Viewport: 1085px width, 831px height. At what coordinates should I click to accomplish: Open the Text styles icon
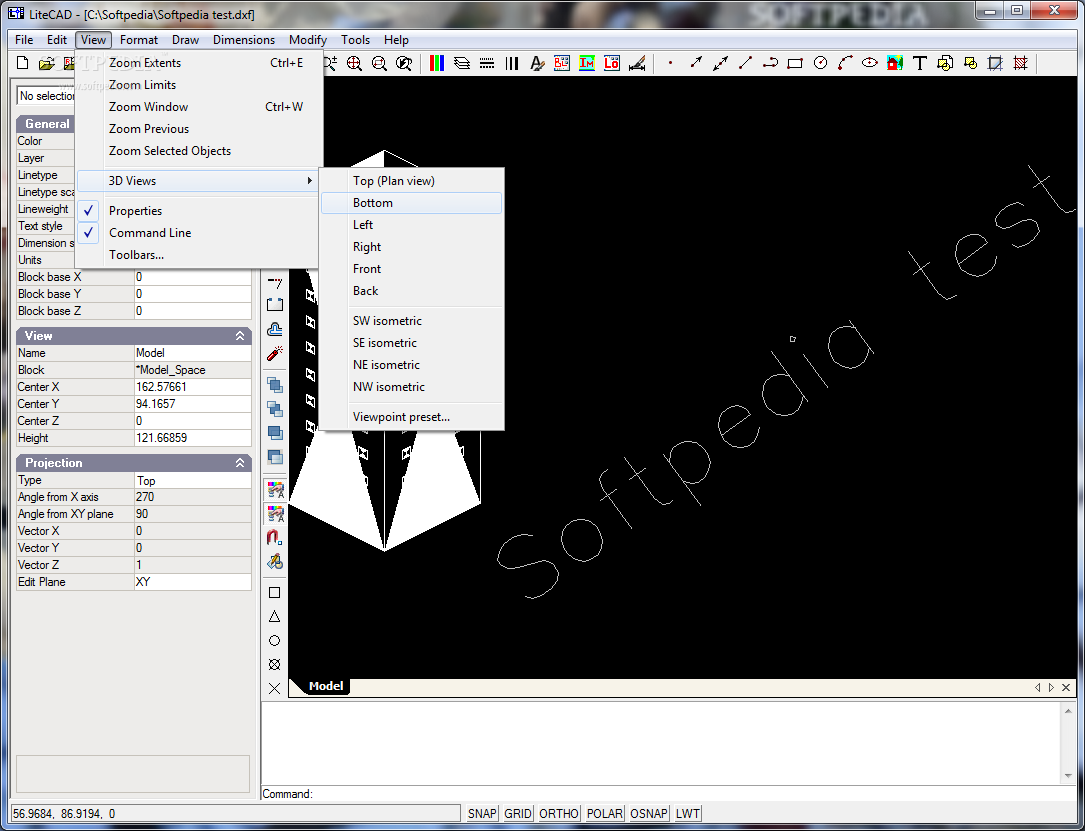(536, 64)
